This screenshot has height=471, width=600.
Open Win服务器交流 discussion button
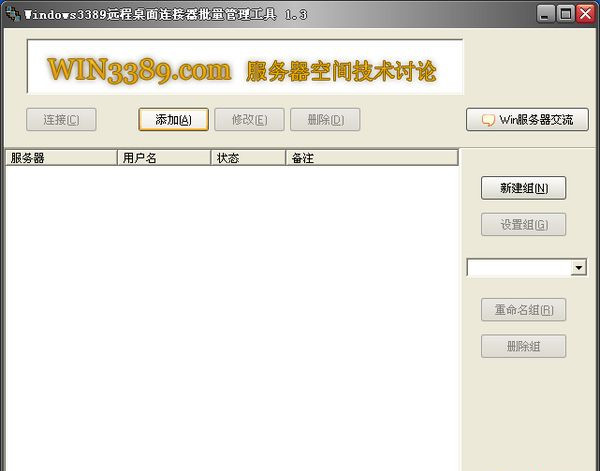(x=527, y=120)
